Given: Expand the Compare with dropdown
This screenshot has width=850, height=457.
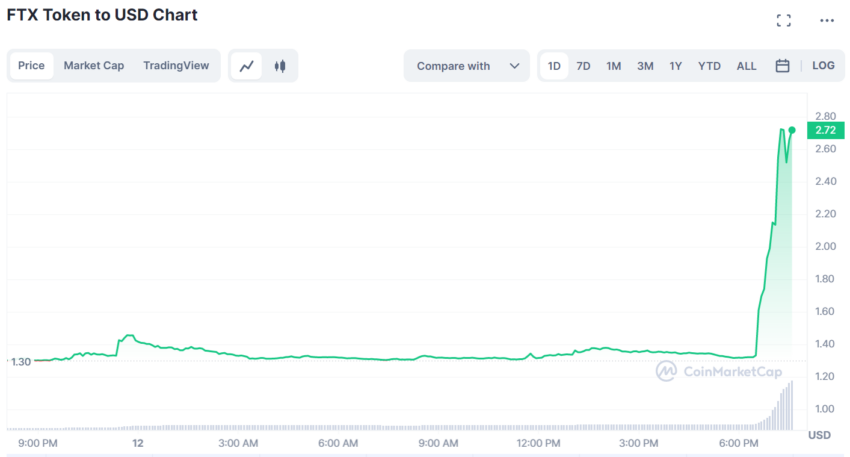Looking at the screenshot, I should (466, 66).
